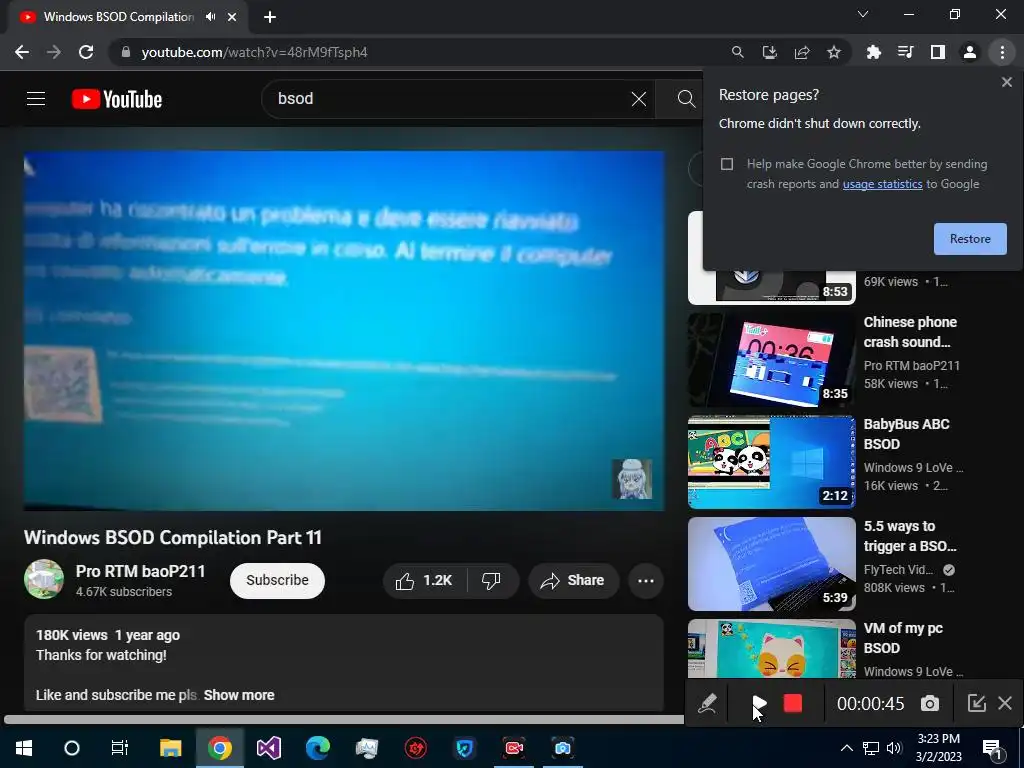
Task: Open Visual Studio from taskbar
Action: point(268,748)
